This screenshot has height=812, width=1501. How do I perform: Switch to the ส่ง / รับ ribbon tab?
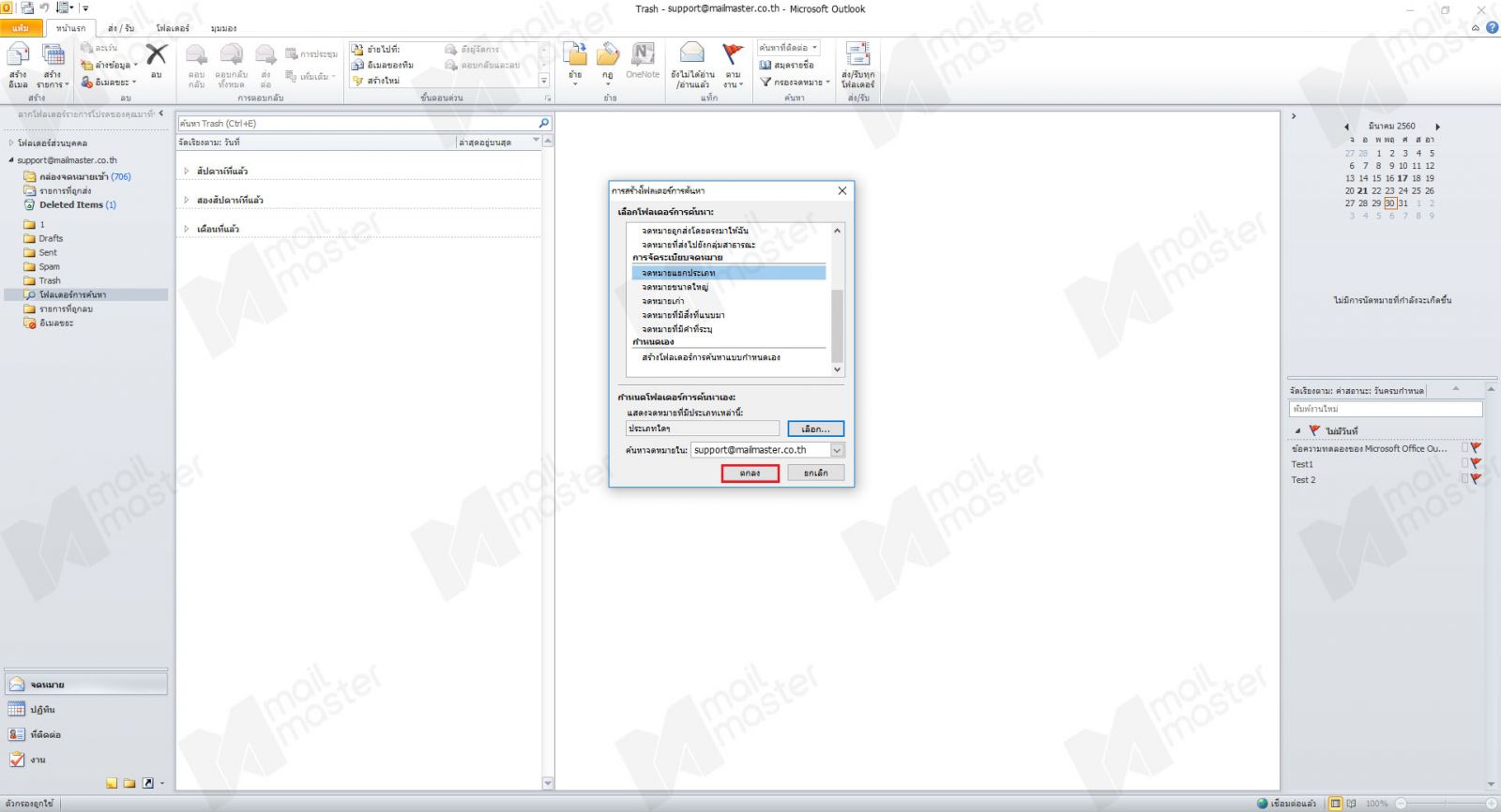tap(121, 28)
